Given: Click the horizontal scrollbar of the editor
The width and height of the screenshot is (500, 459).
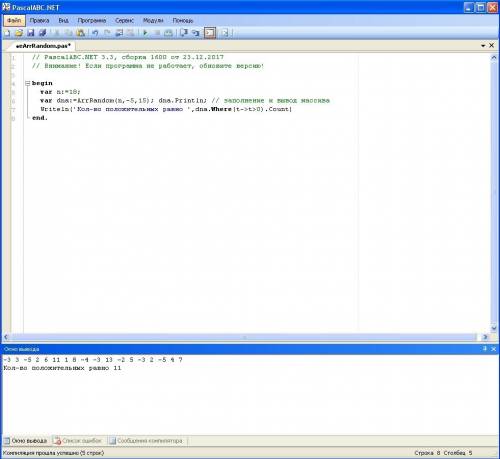Looking at the screenshot, I should (x=245, y=337).
